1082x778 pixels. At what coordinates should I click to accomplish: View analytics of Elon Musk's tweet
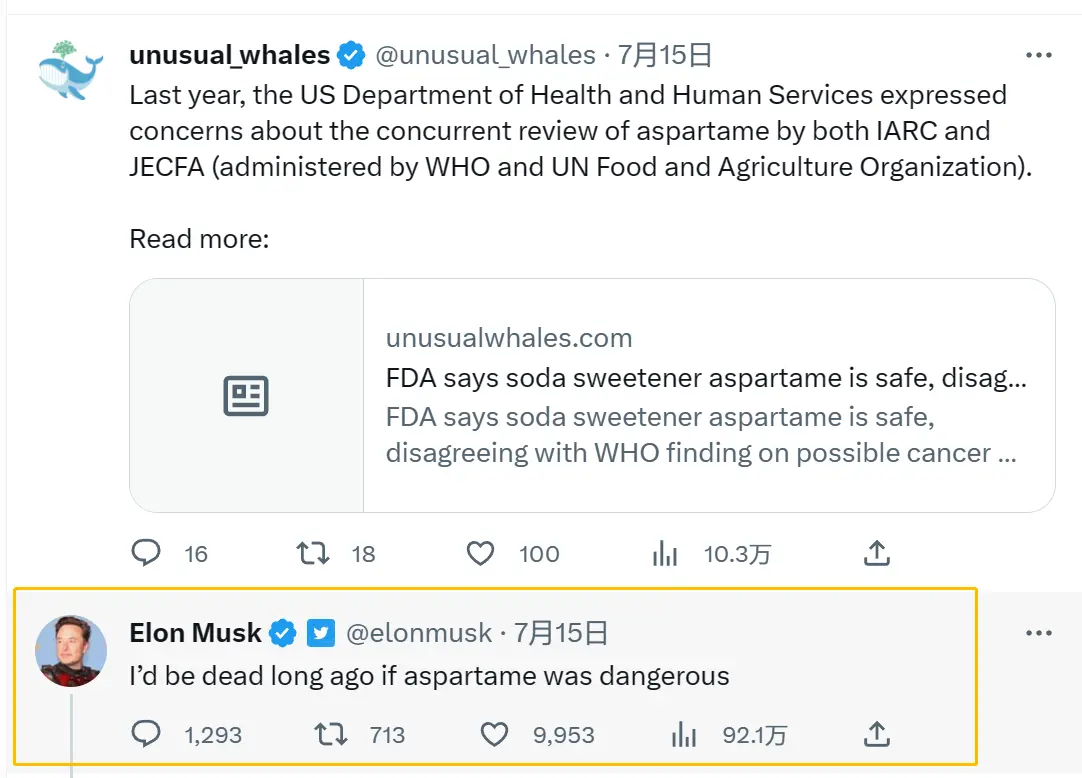[x=683, y=735]
